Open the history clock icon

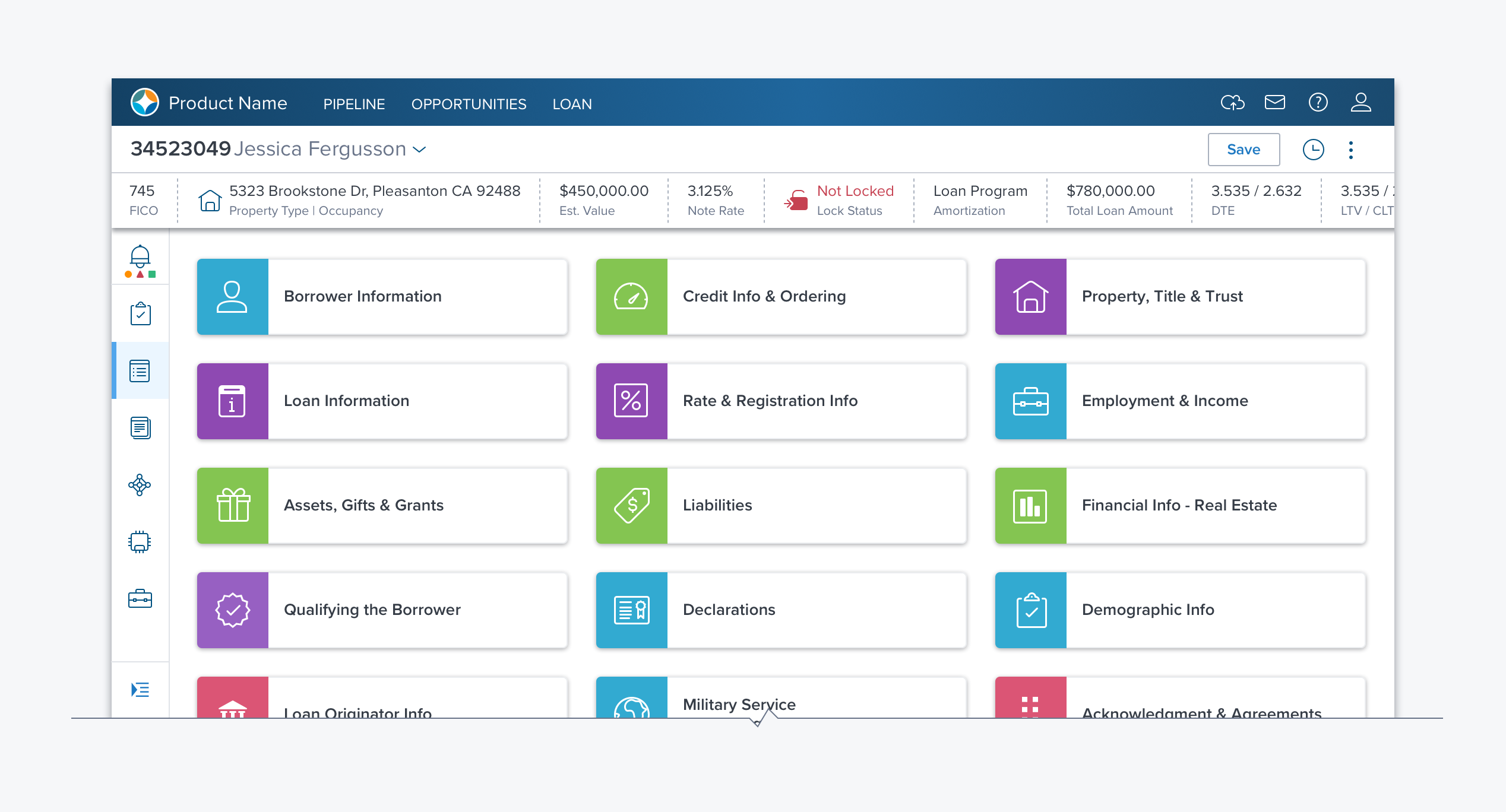click(x=1313, y=150)
